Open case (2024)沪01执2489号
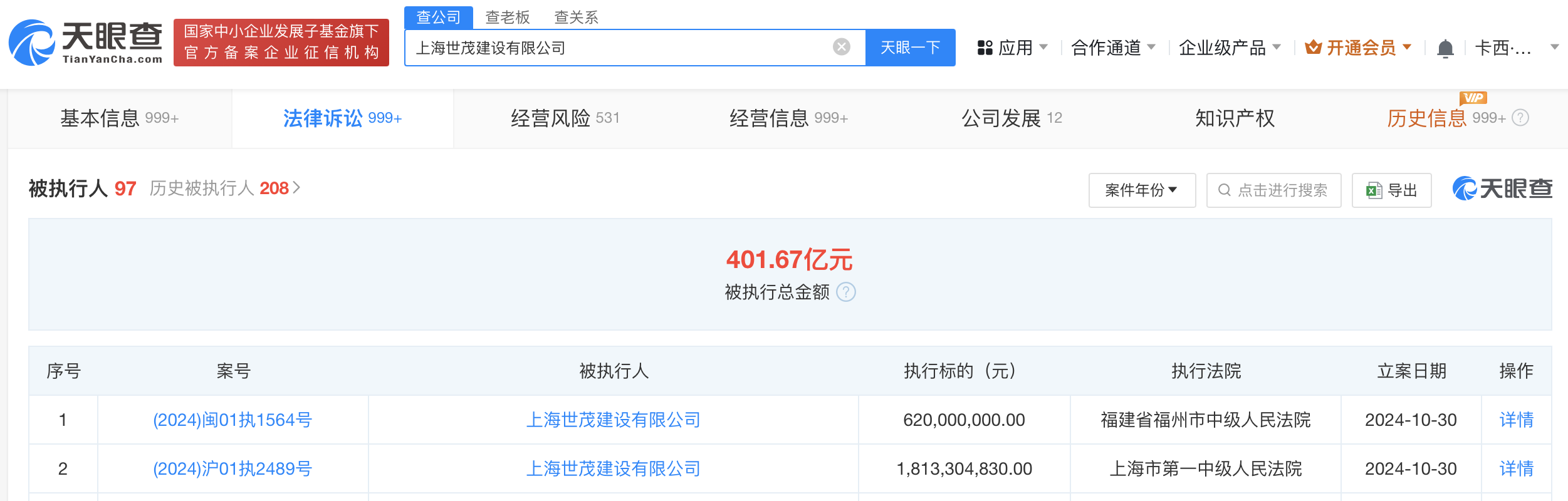The height and width of the screenshot is (501, 1568). point(233,468)
